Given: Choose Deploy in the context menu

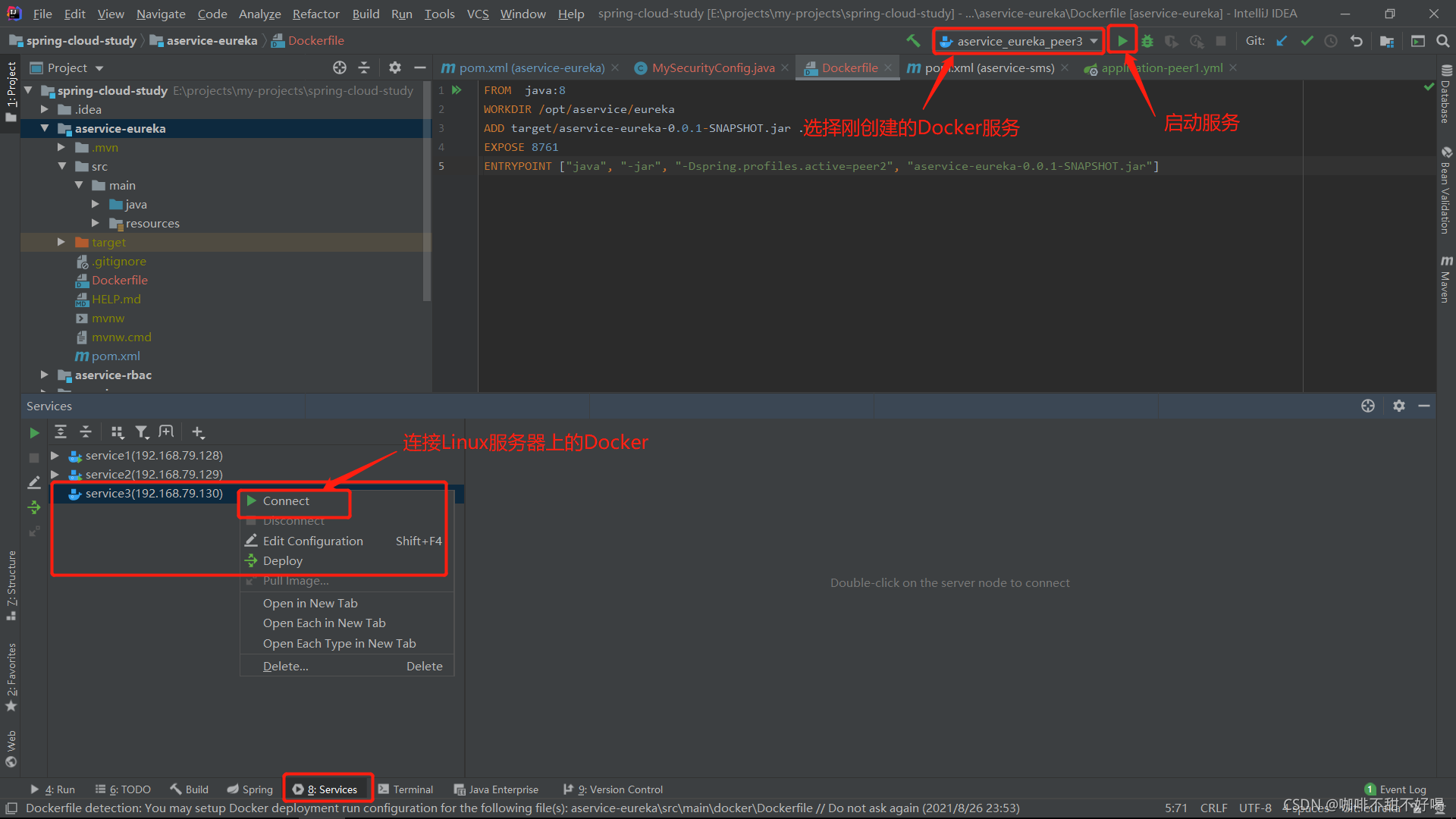Looking at the screenshot, I should (347, 560).
